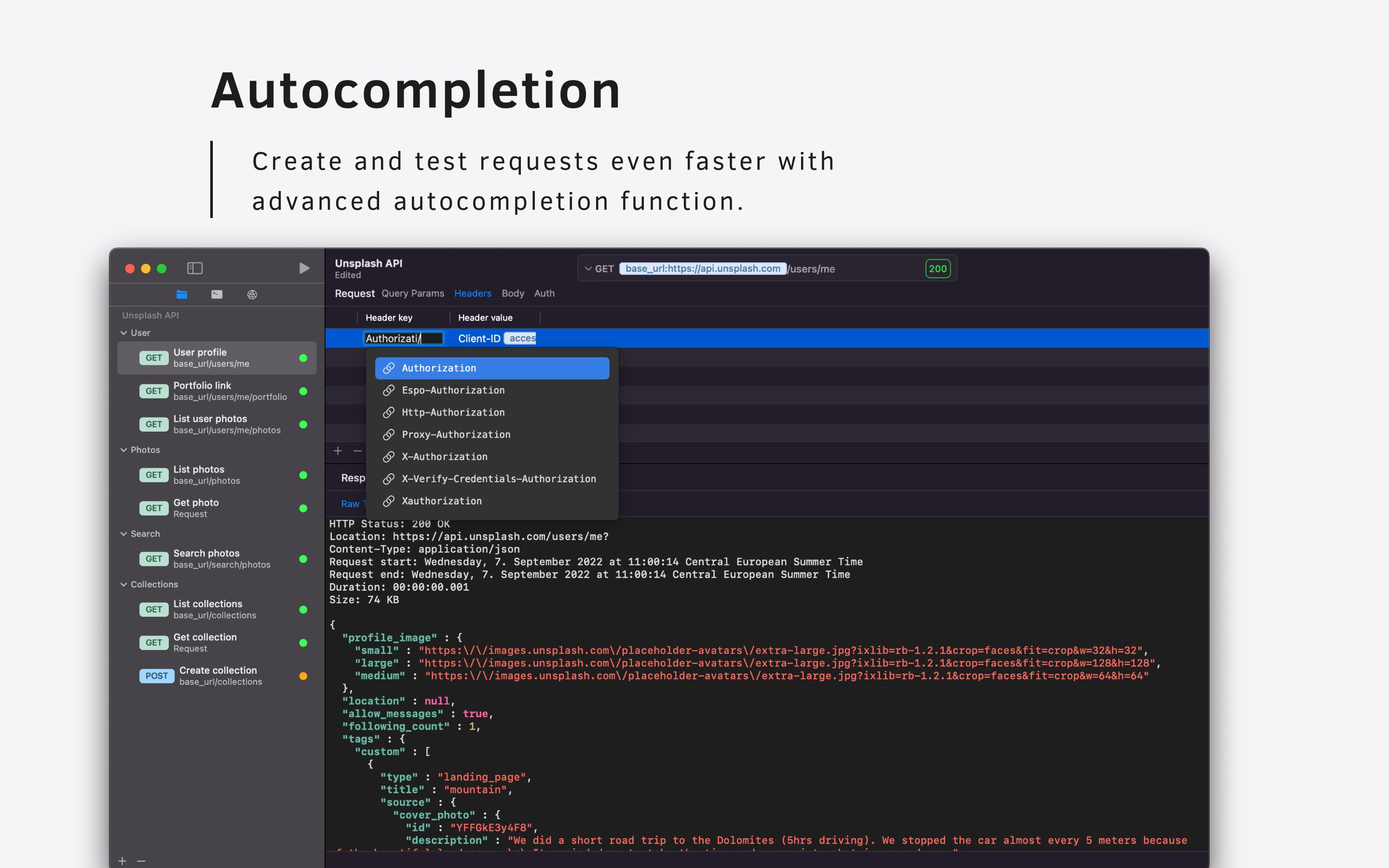The image size is (1389, 868).
Task: Click green status dot for Get photo
Action: click(x=303, y=509)
